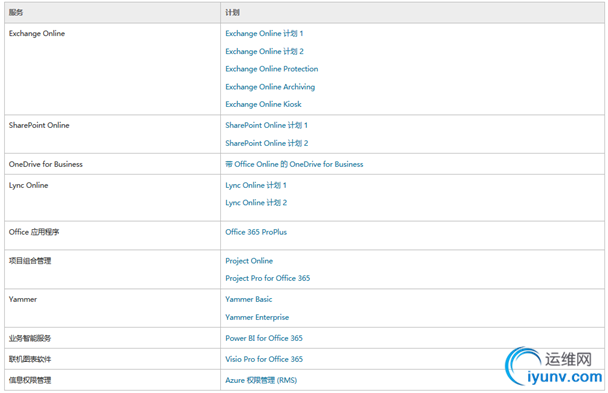
Task: Open the Exchange Online Protection link
Action: [272, 69]
